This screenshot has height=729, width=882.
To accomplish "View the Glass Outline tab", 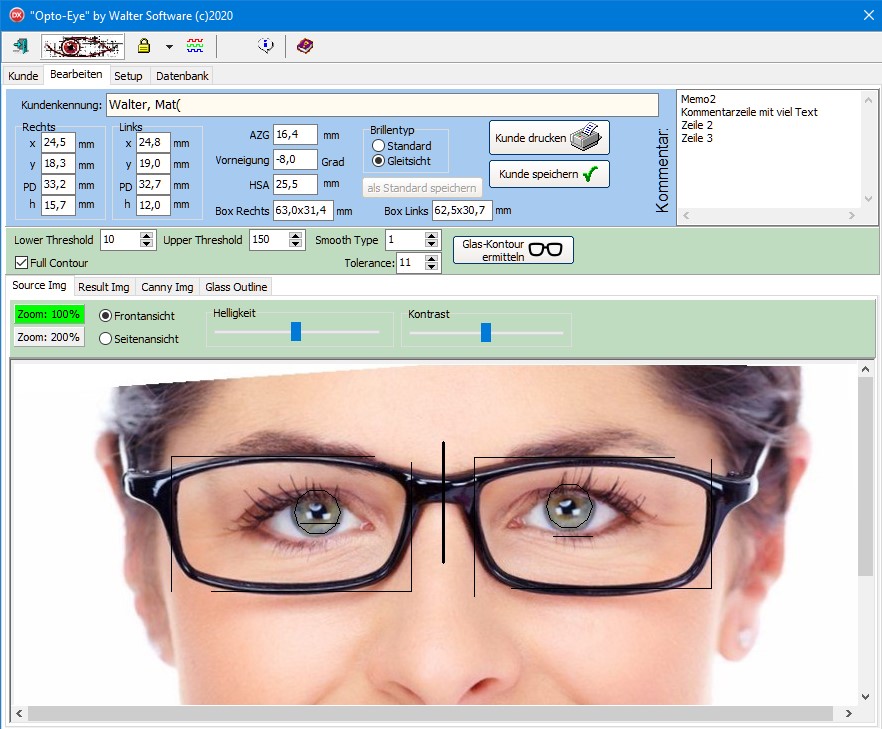I will pos(236,287).
